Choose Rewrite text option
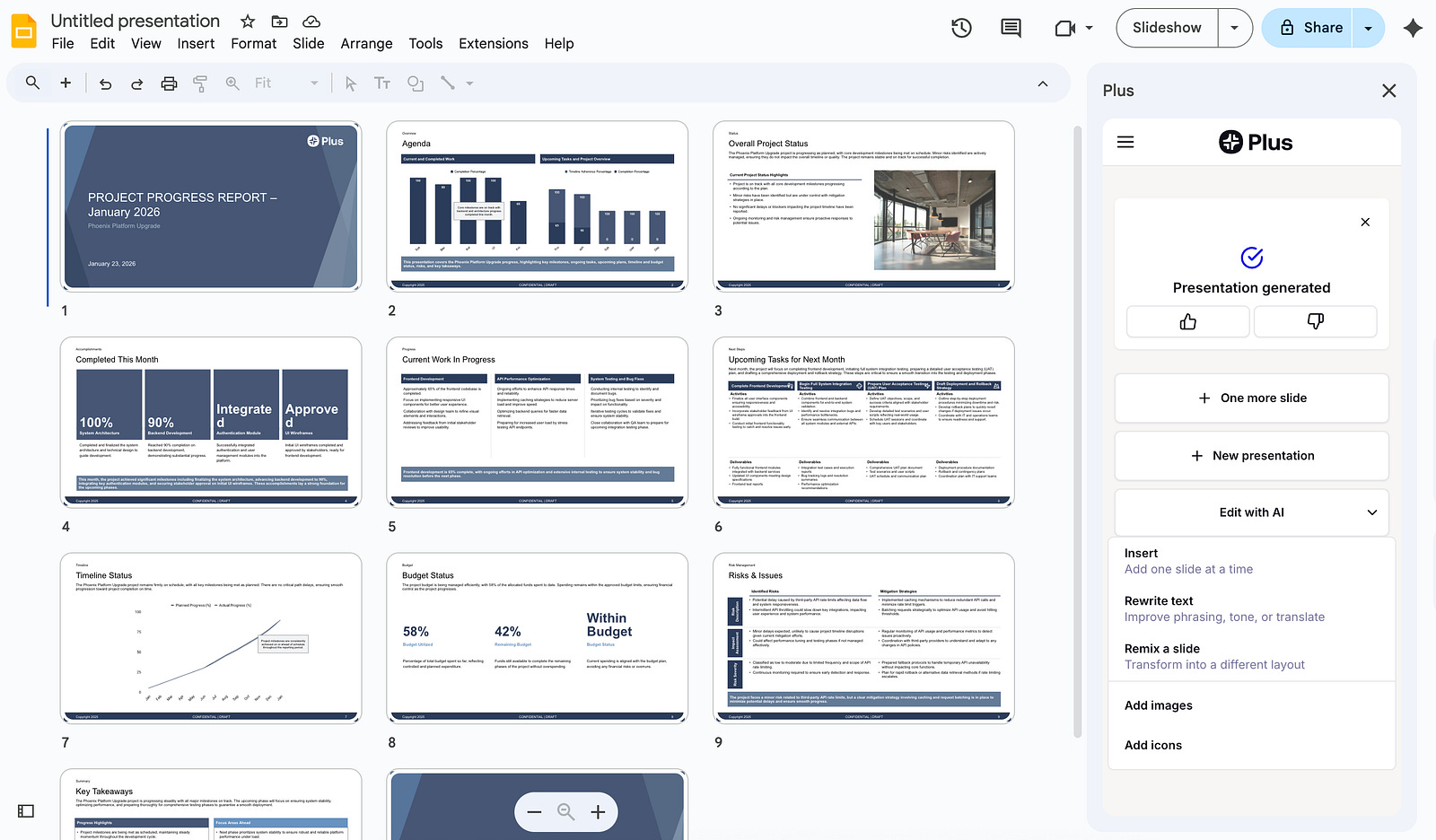 (1251, 608)
